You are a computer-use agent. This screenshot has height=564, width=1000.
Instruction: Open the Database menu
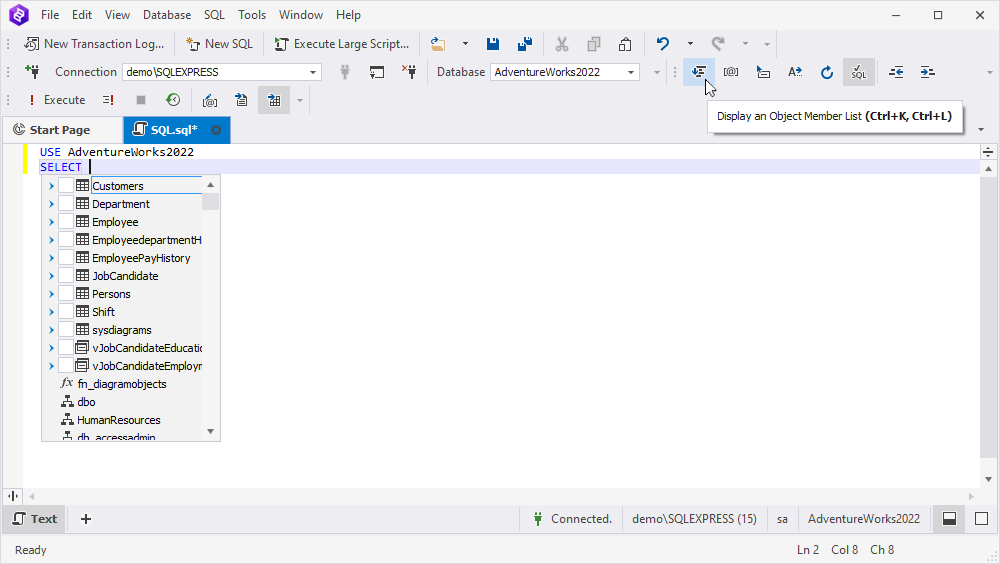tap(166, 15)
